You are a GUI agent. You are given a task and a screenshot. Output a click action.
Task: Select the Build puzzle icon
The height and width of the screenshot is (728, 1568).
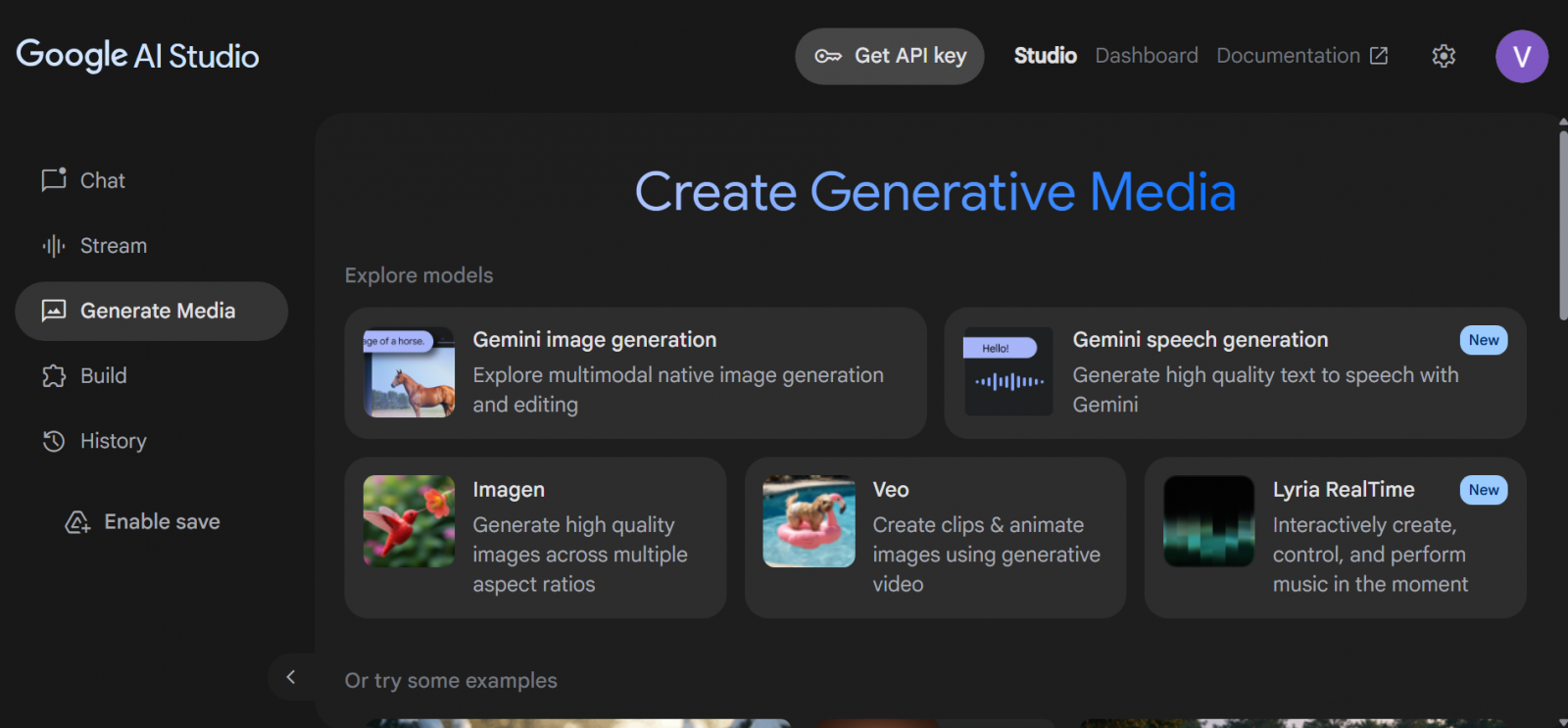click(54, 376)
